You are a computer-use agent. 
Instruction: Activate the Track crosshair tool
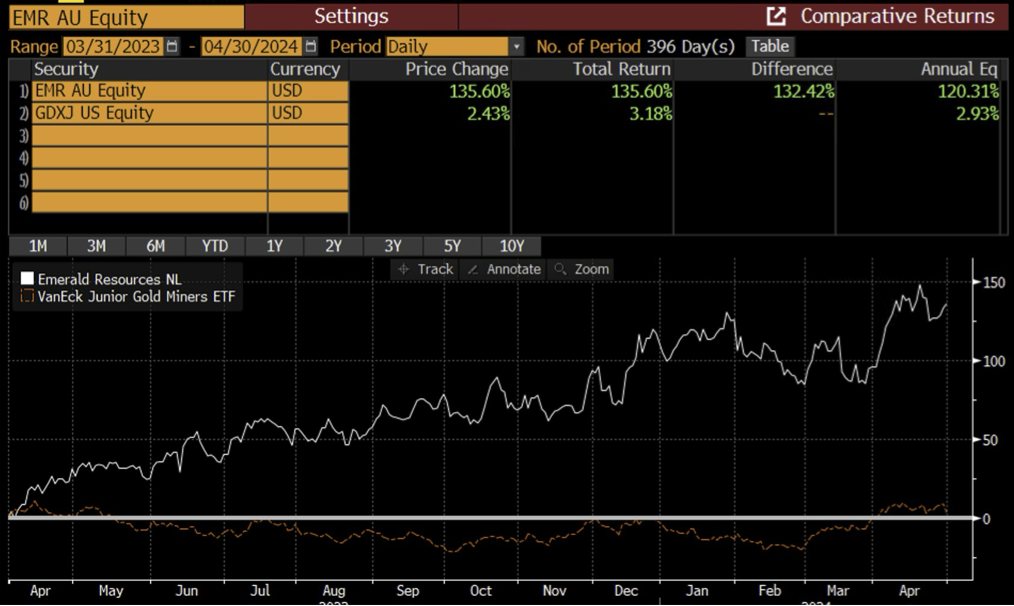click(425, 269)
